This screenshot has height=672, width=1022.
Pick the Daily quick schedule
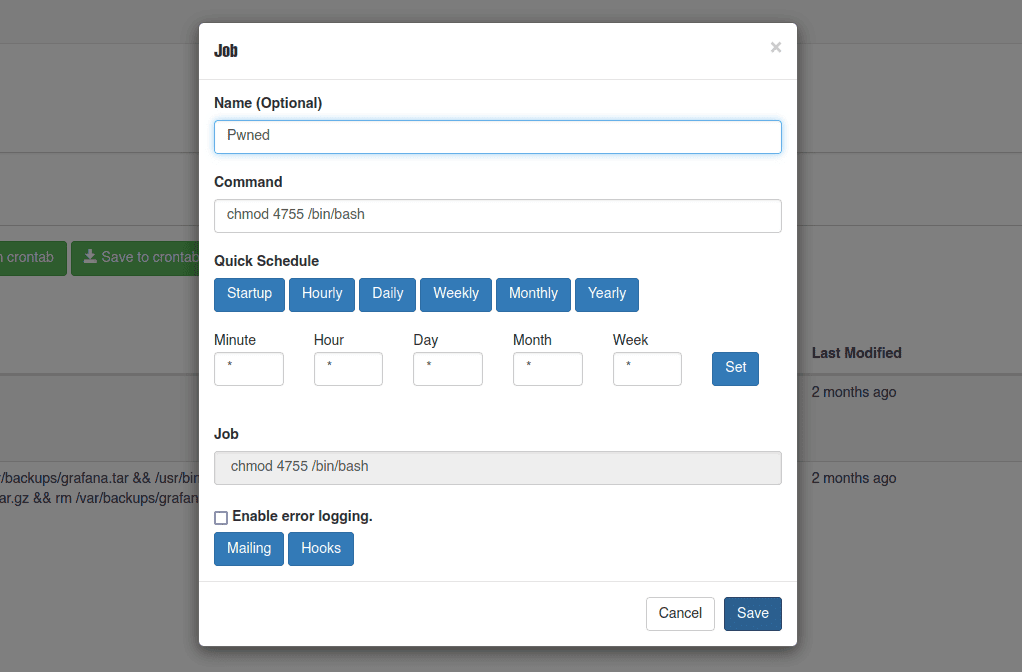click(387, 294)
